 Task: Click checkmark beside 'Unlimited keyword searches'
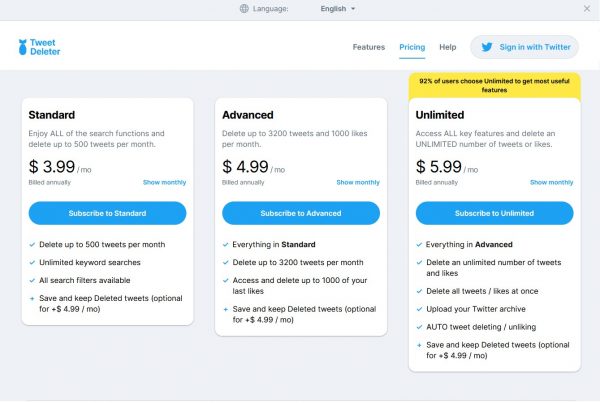point(32,260)
